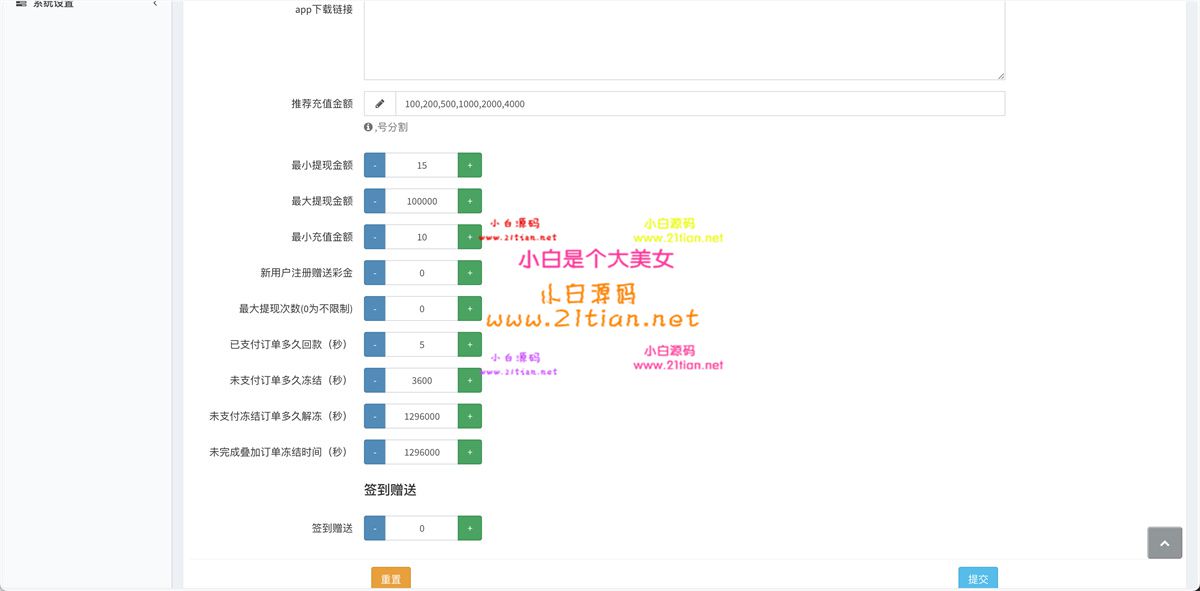Click the ',号分割' hint text
This screenshot has width=1200, height=591.
pyautogui.click(x=391, y=127)
